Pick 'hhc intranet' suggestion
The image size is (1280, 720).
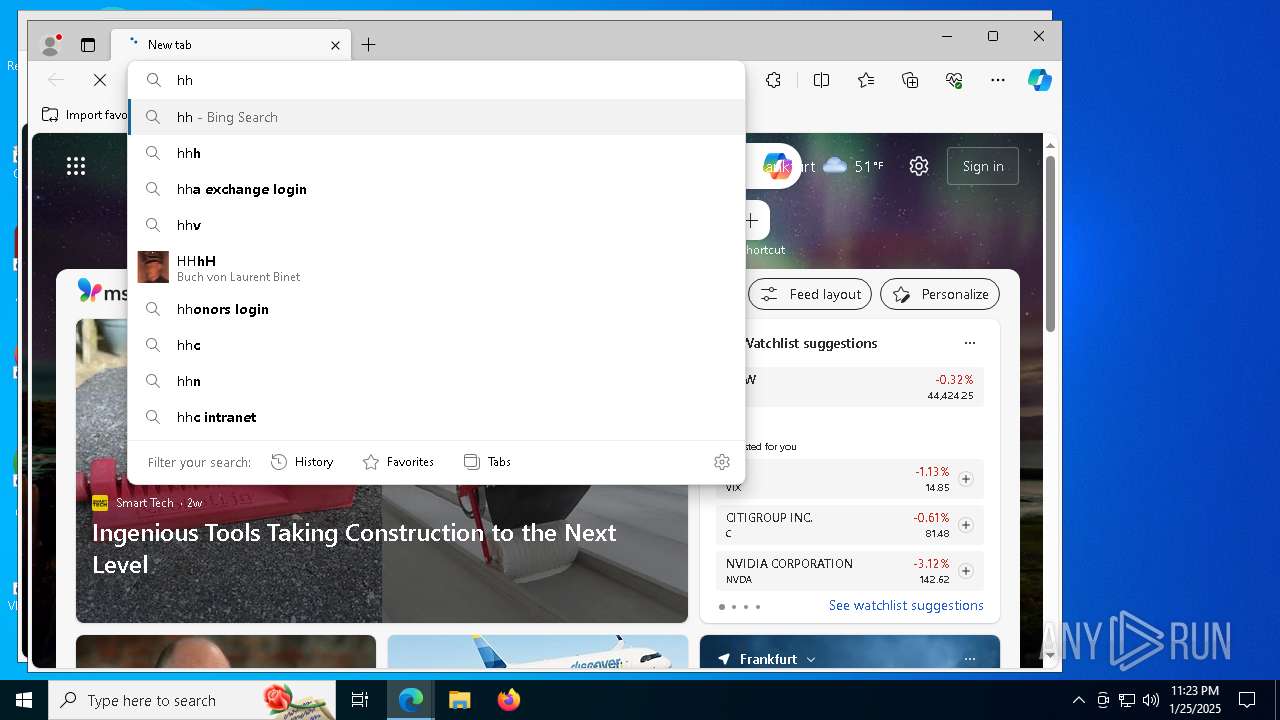click(x=437, y=417)
